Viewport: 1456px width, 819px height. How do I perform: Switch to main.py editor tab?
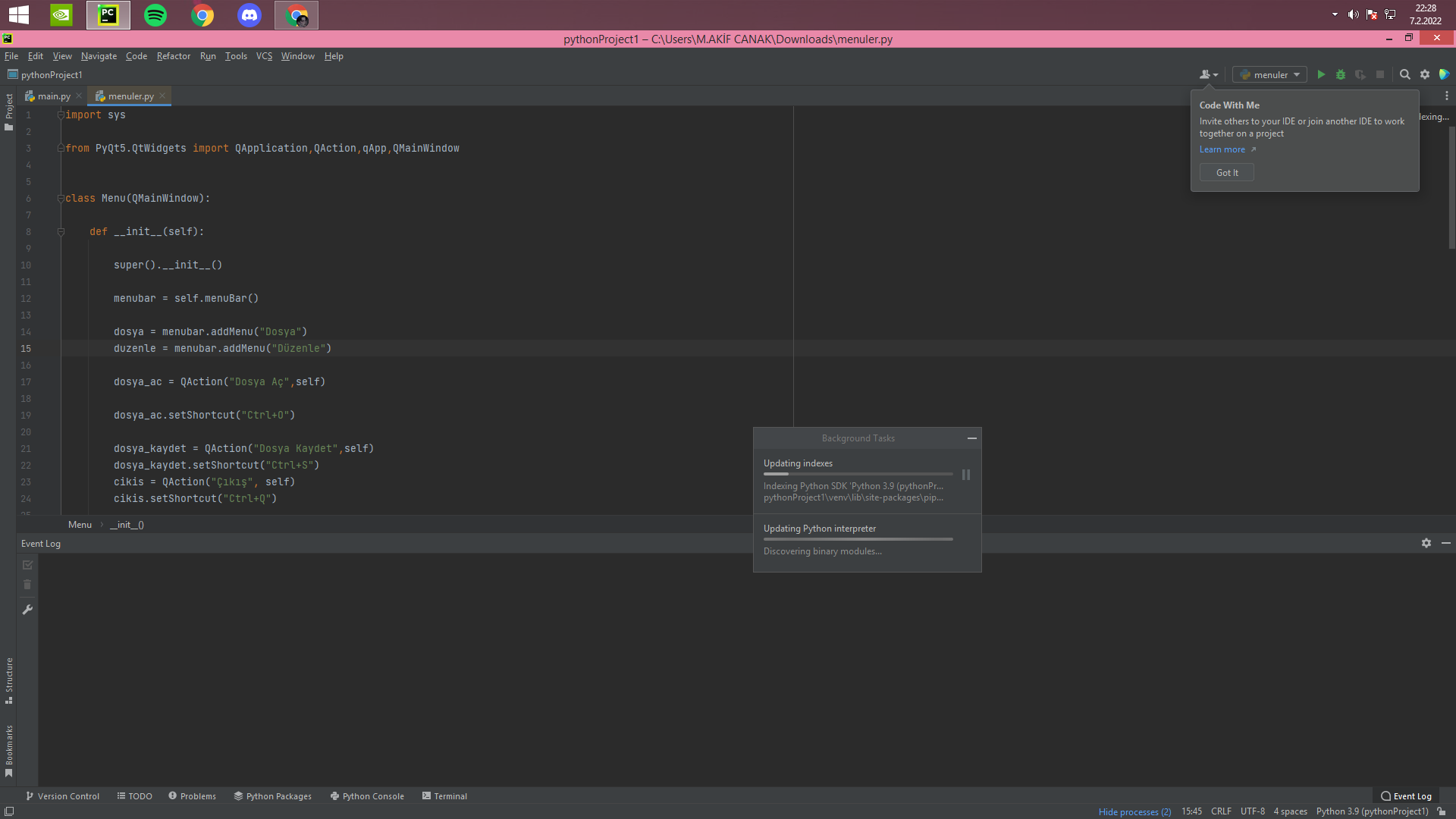[x=53, y=96]
